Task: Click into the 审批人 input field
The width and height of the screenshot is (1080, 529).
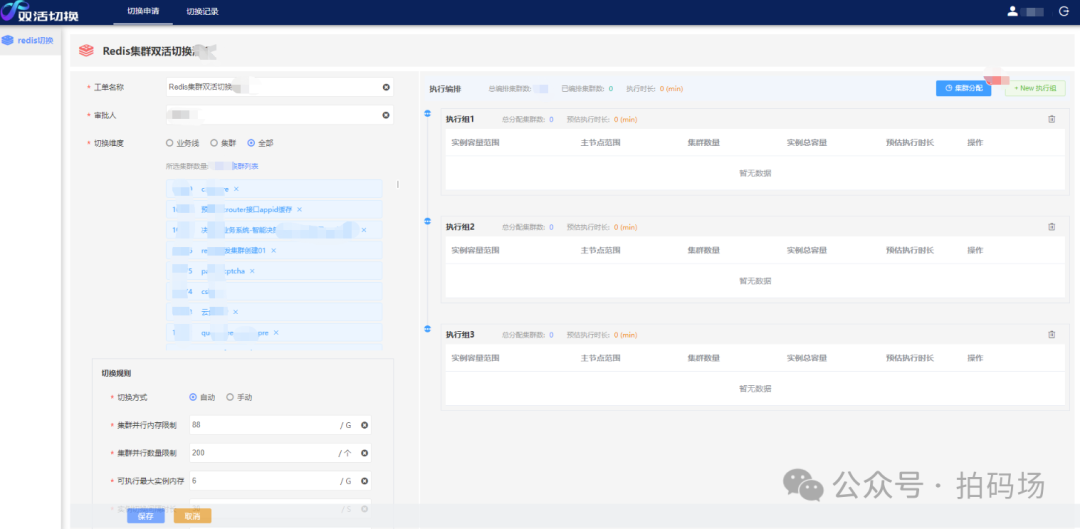Action: click(280, 115)
